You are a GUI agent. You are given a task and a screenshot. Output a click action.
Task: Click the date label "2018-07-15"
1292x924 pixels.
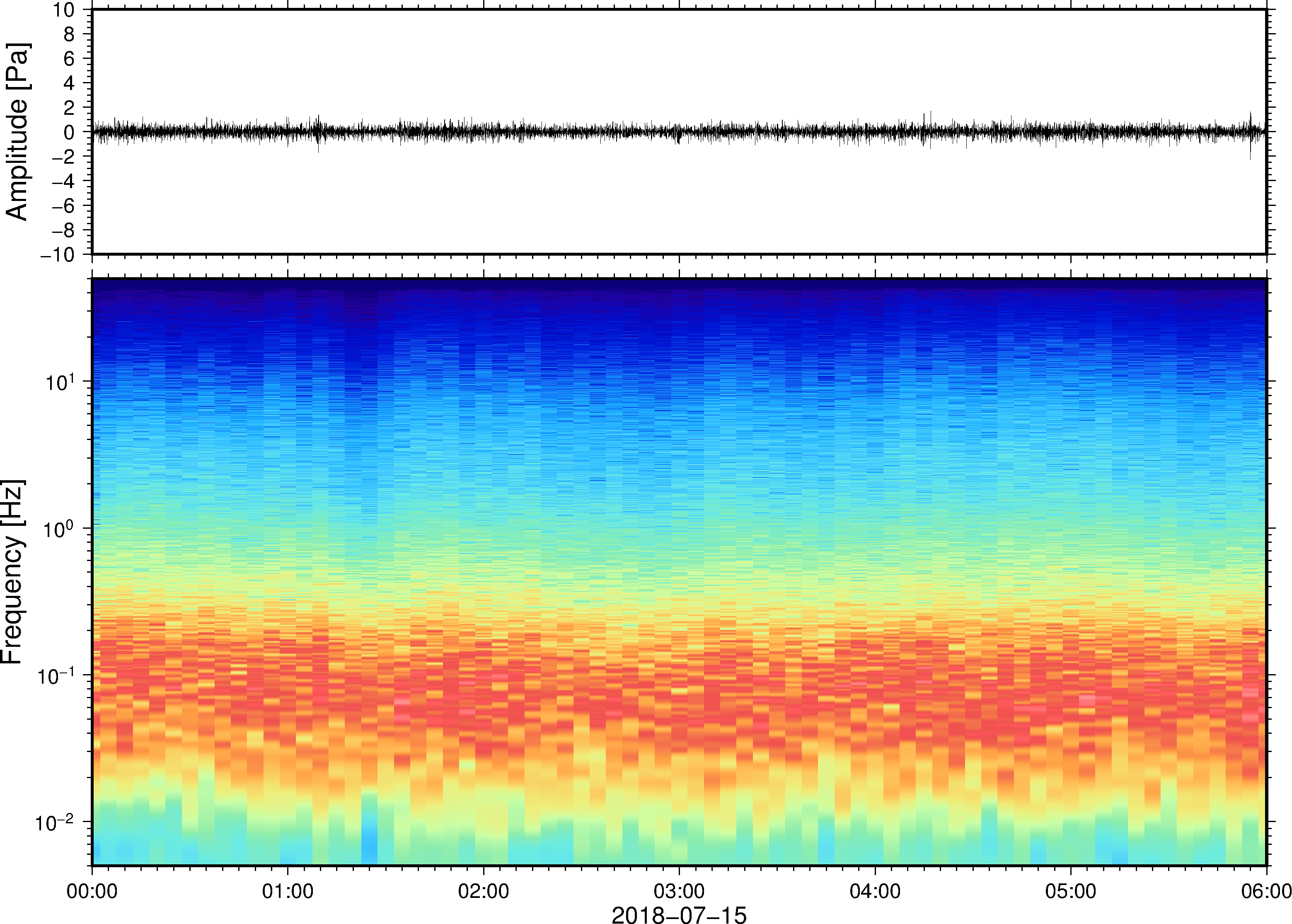[x=679, y=915]
